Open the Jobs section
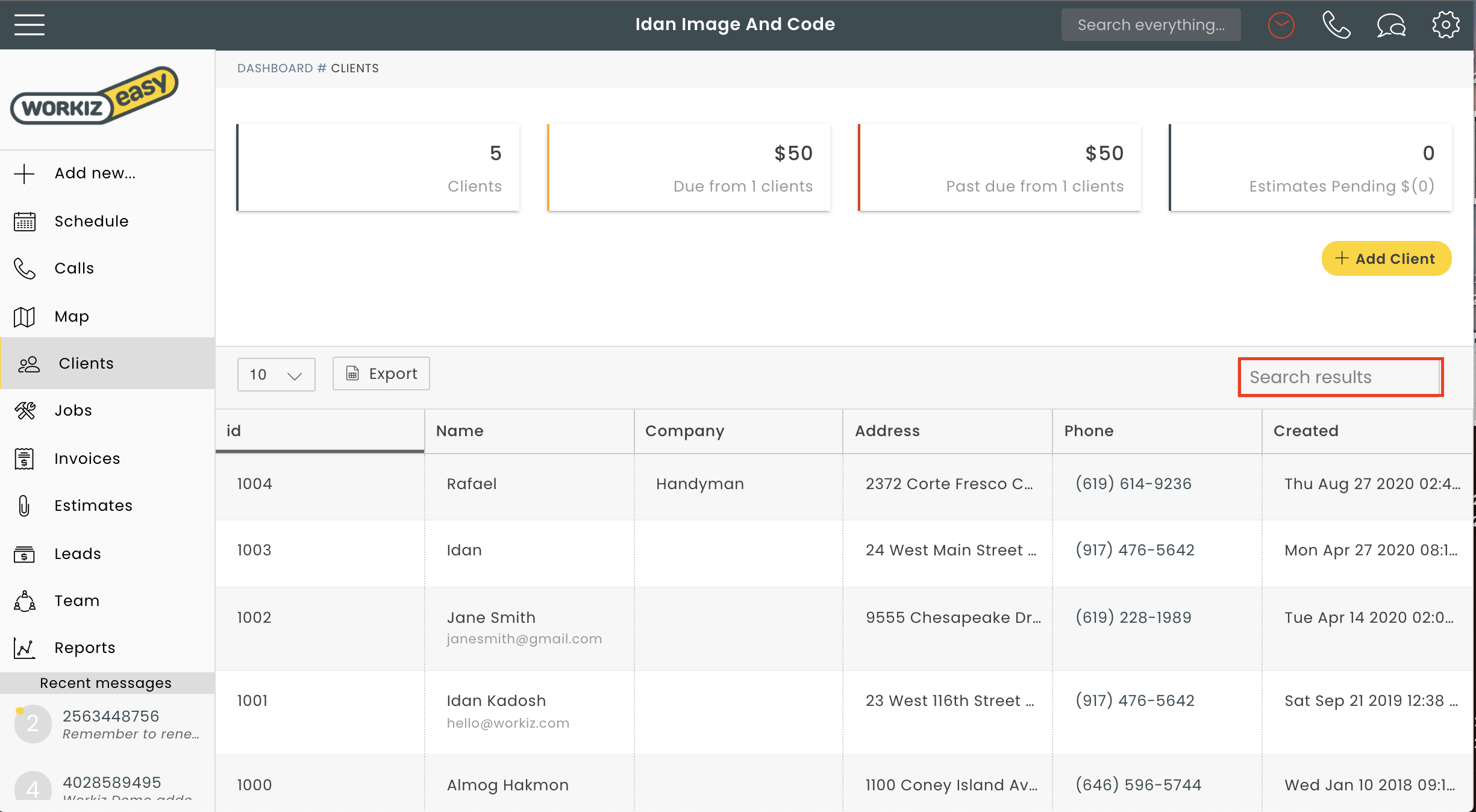This screenshot has height=812, width=1476. [73, 410]
